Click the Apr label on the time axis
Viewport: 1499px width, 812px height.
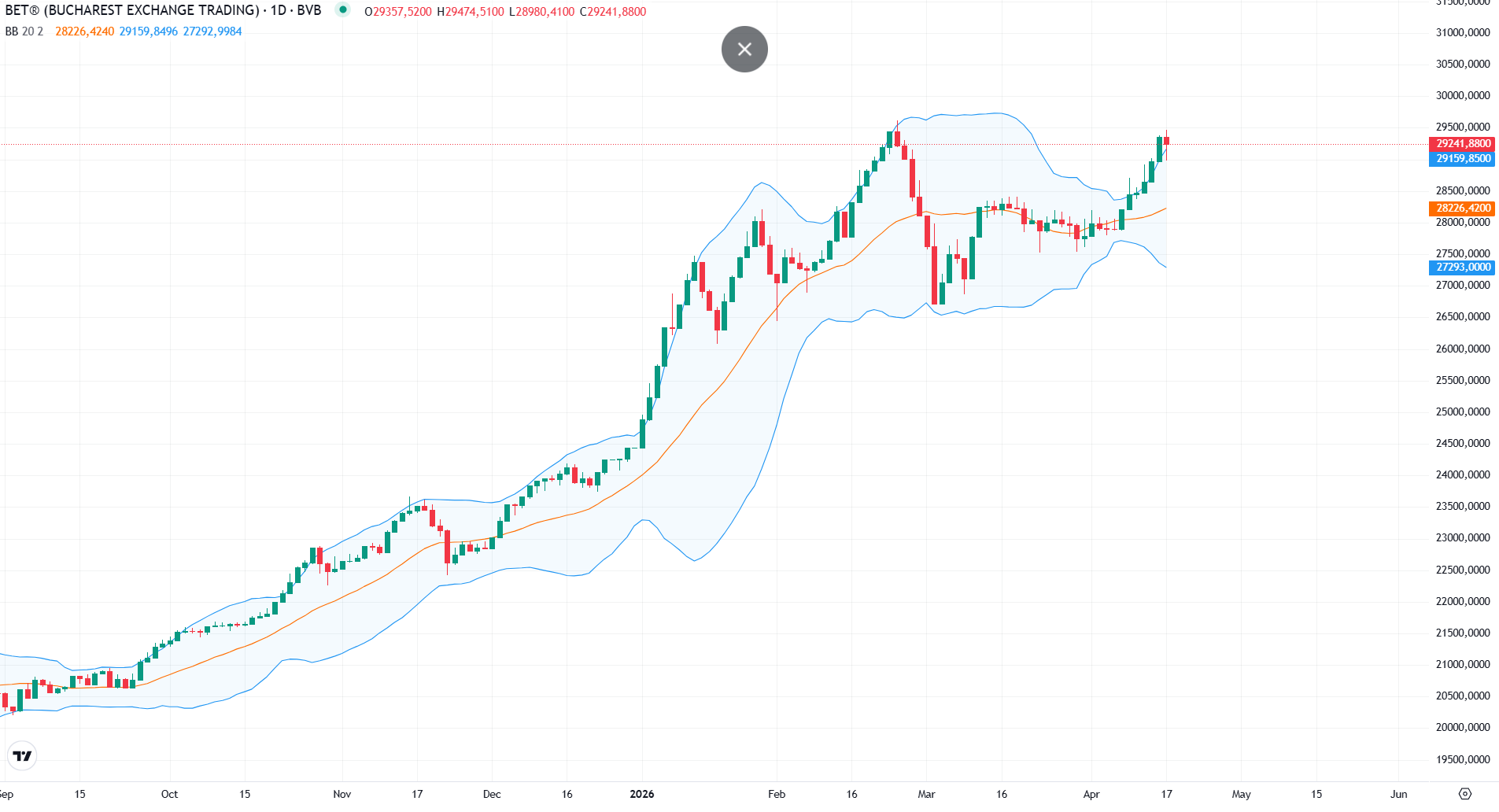tap(1091, 794)
